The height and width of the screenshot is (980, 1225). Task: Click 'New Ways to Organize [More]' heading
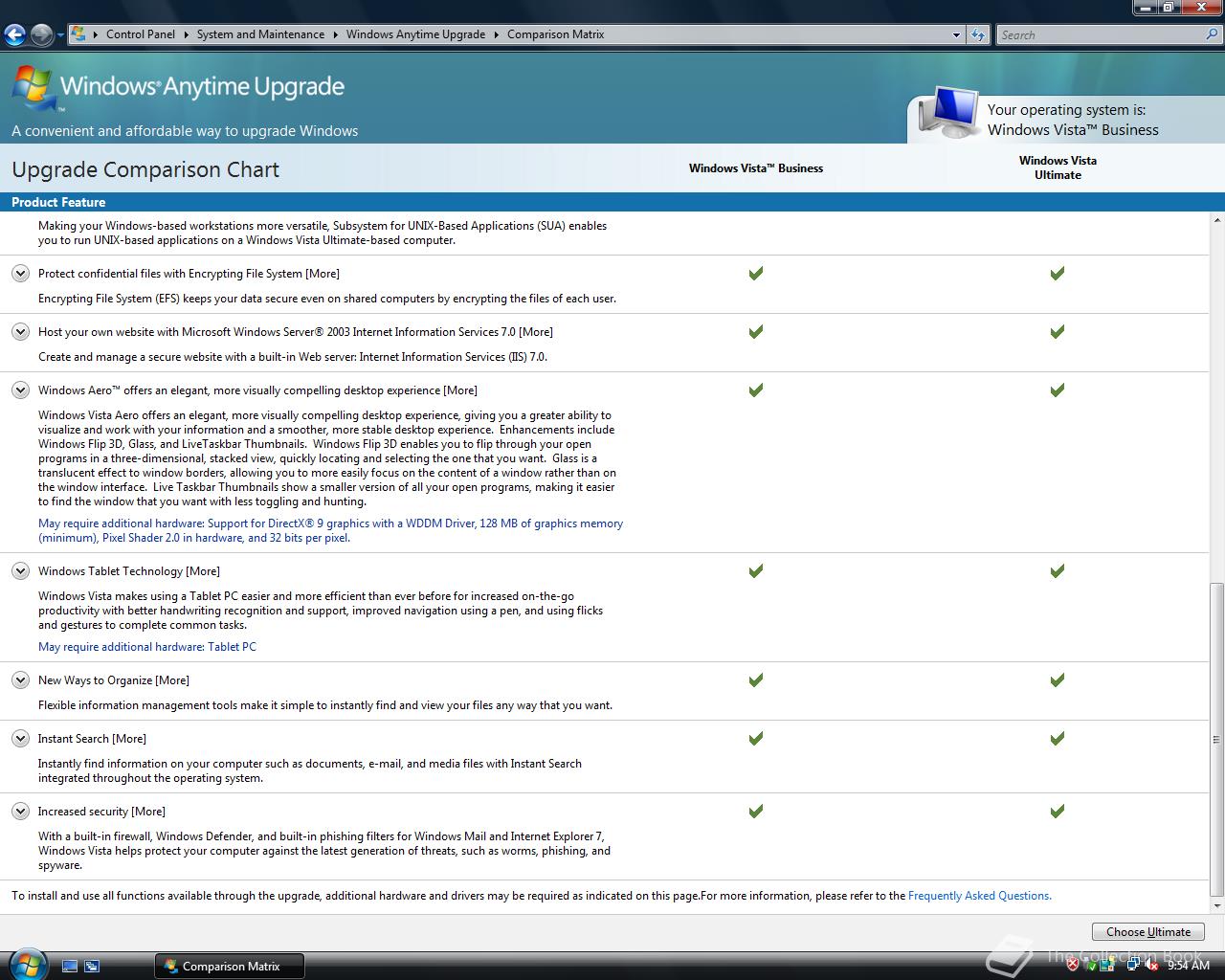pos(114,680)
